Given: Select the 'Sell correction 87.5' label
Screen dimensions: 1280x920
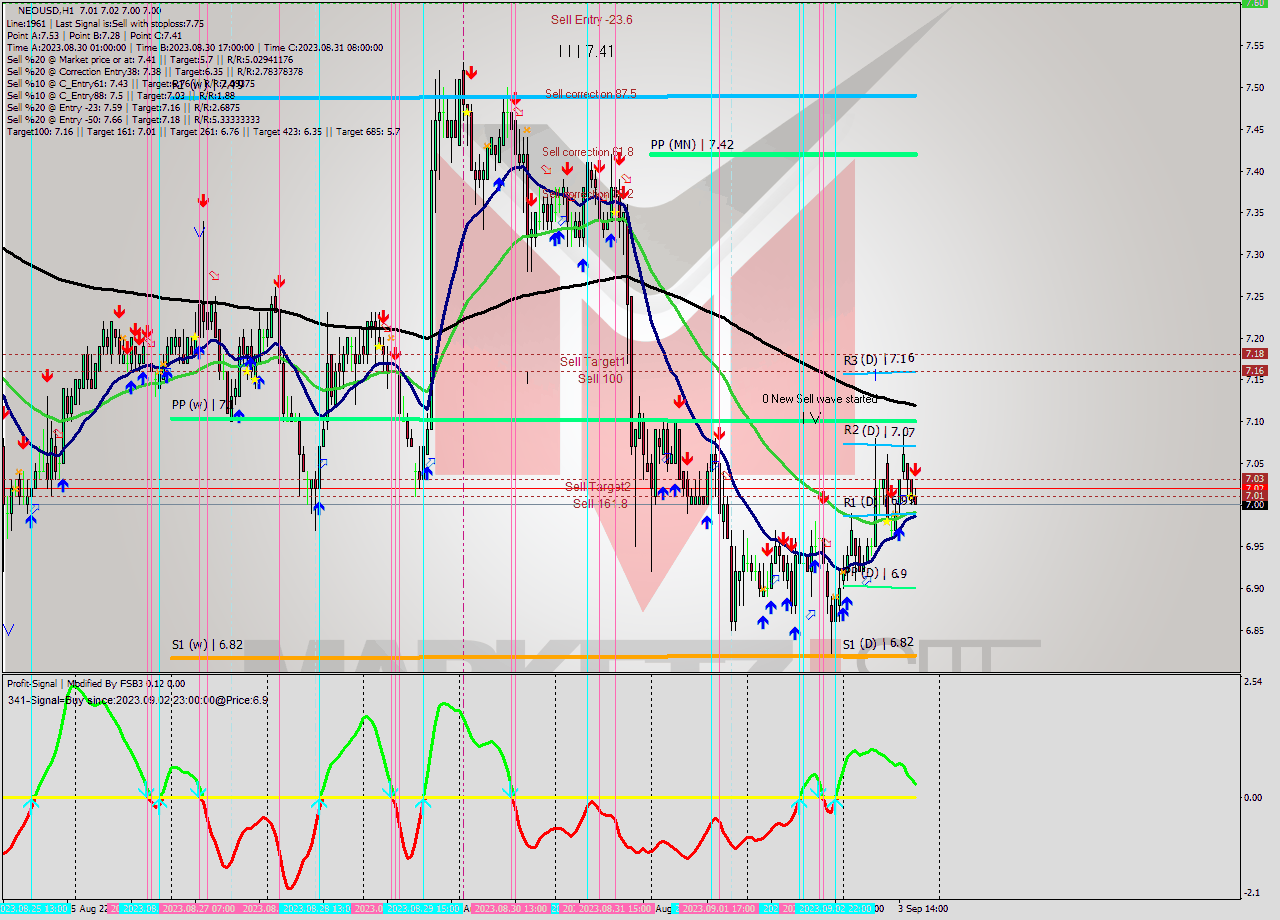Looking at the screenshot, I should (x=591, y=94).
